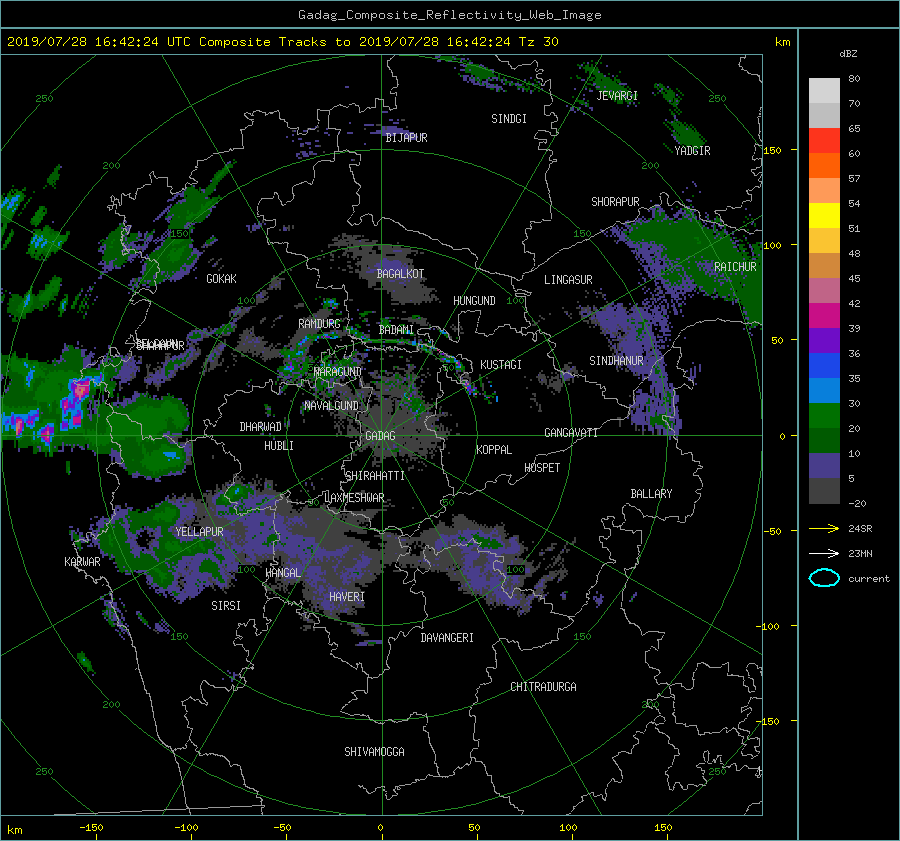Click the dBZ legend heading

tap(848, 54)
